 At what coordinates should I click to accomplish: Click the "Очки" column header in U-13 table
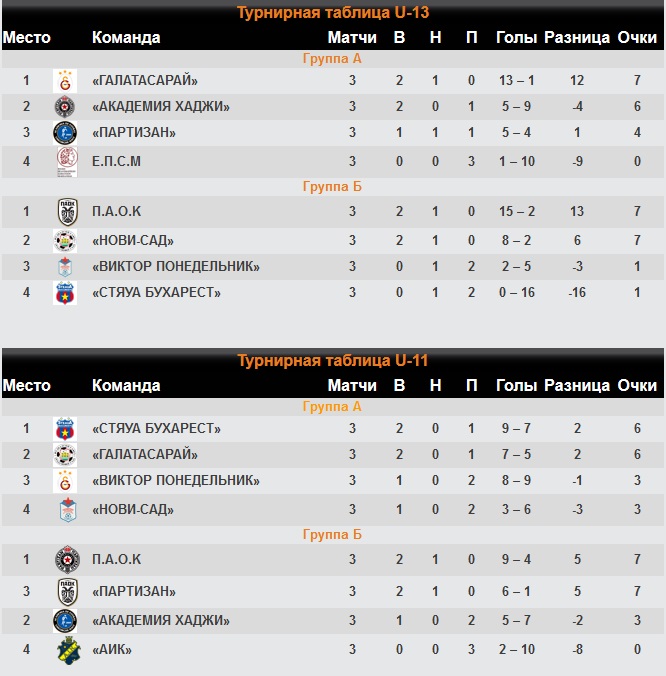coord(637,38)
